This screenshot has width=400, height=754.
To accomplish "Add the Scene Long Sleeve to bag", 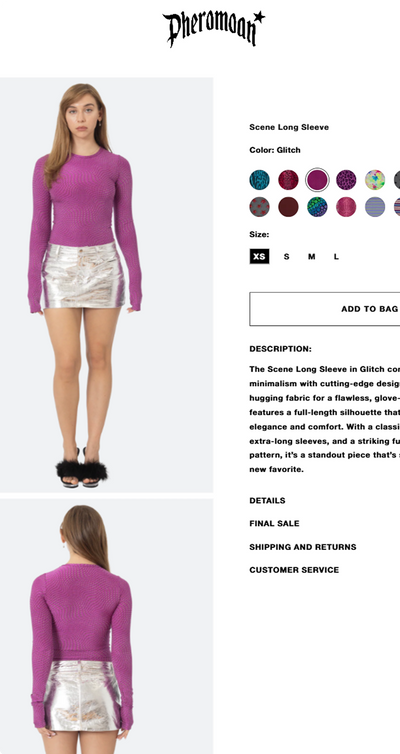I will point(325,309).
